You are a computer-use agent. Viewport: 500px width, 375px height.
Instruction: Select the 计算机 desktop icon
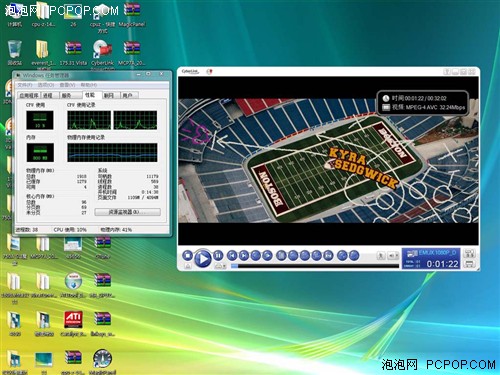point(14,15)
